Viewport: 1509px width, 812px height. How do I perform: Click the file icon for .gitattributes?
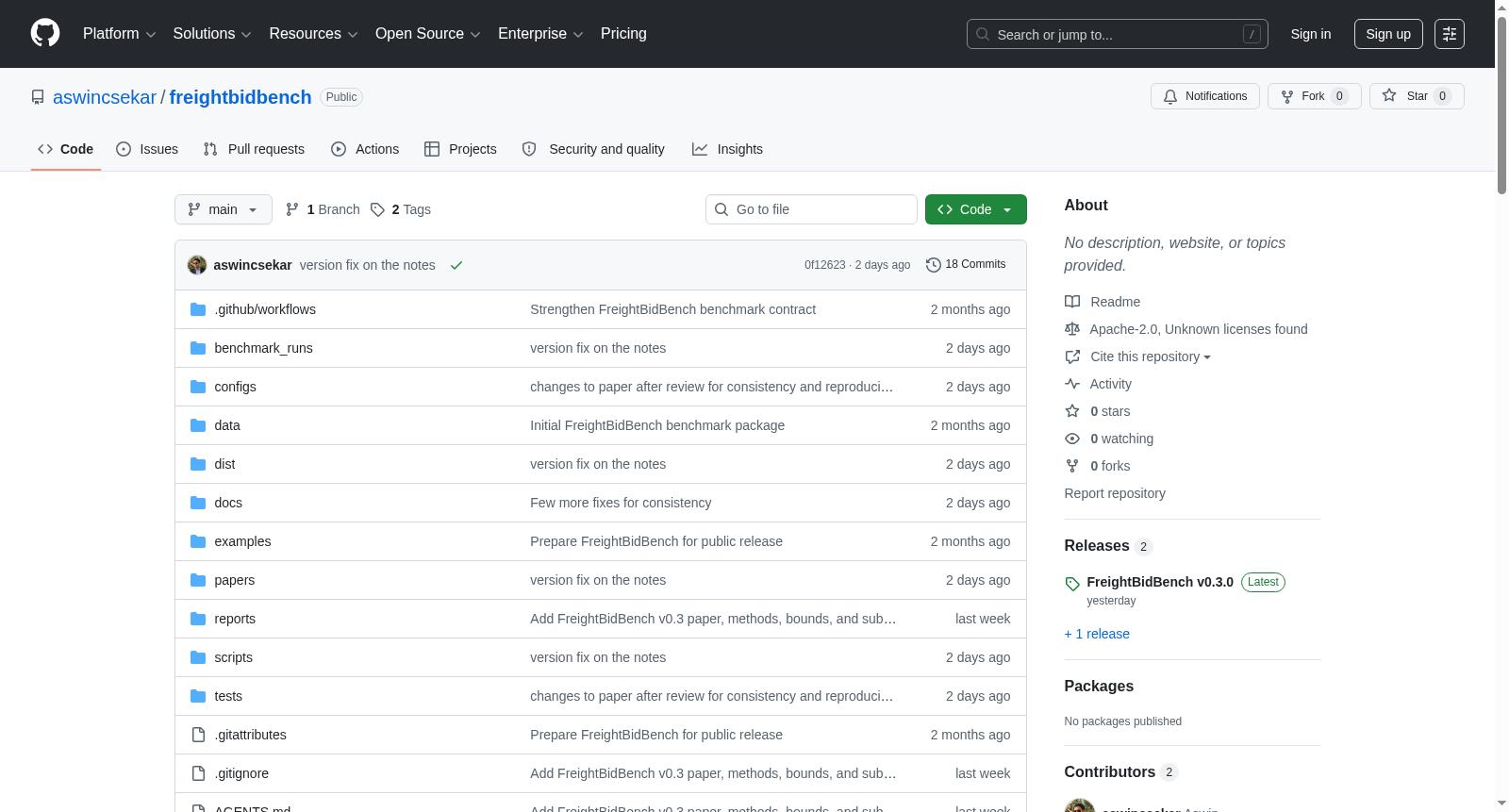pyautogui.click(x=198, y=735)
